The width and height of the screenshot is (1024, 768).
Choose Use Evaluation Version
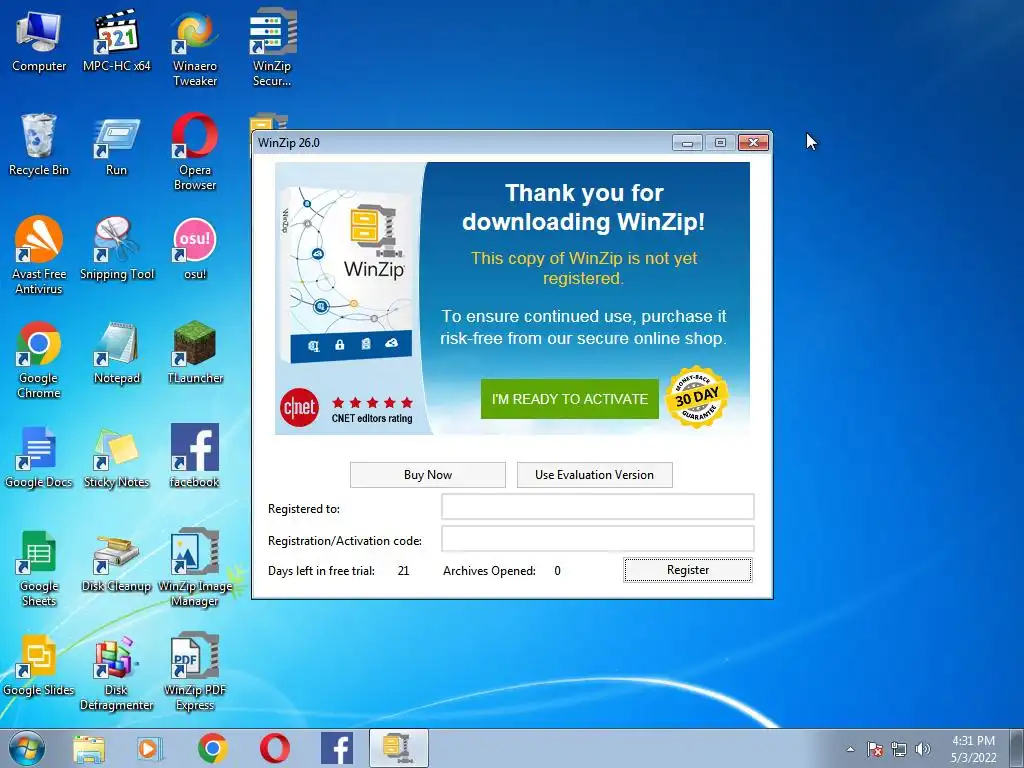(594, 475)
